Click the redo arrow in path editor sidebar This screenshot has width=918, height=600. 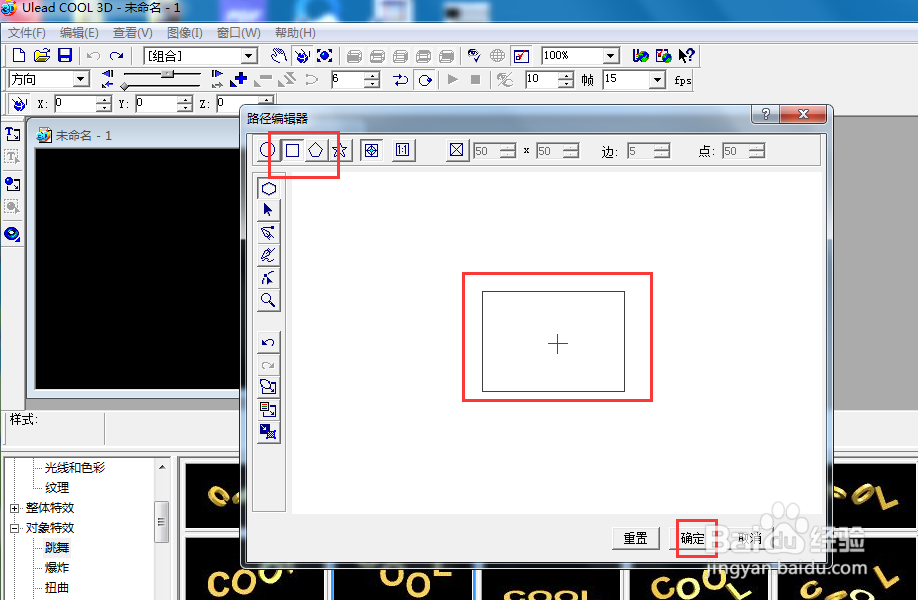(x=268, y=365)
